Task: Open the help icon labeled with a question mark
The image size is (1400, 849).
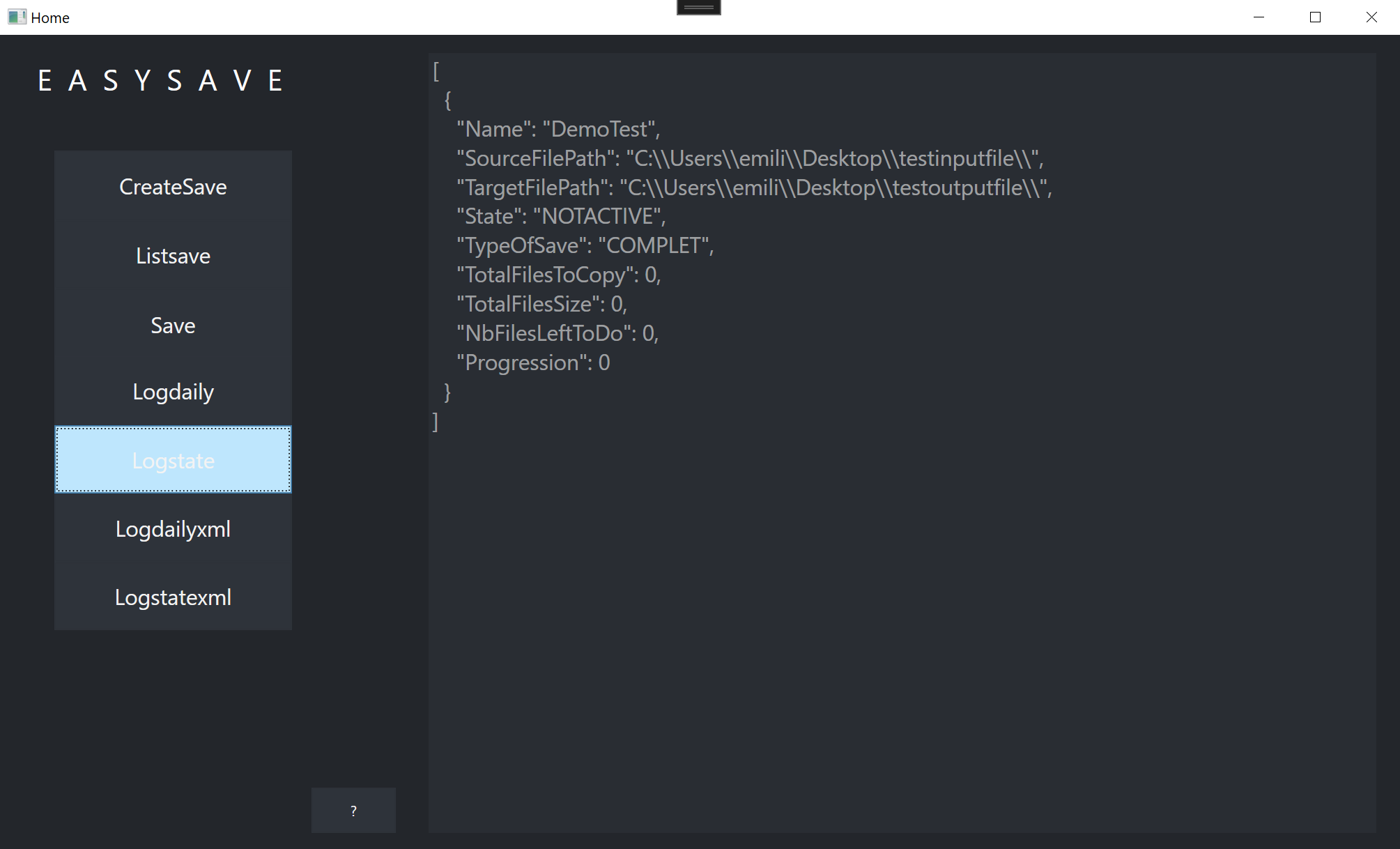Action: (x=353, y=810)
